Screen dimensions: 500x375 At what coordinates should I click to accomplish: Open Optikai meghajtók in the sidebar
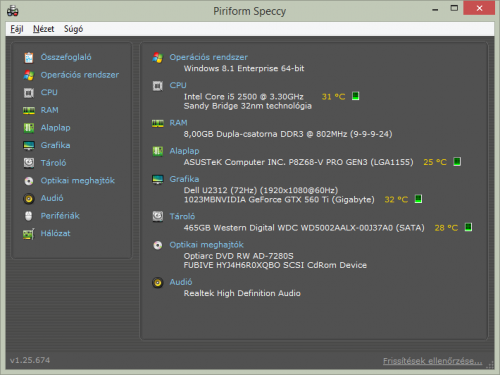coord(78,181)
